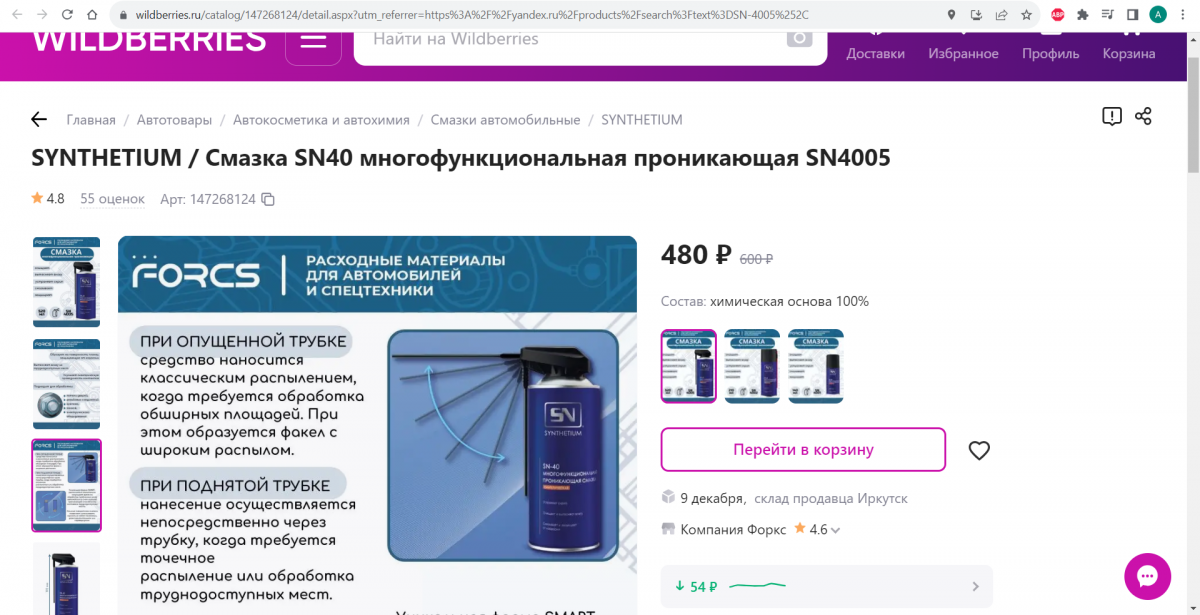Expand the price history 54 ₽ arrow
This screenshot has width=1200, height=615.
pyautogui.click(x=976, y=586)
